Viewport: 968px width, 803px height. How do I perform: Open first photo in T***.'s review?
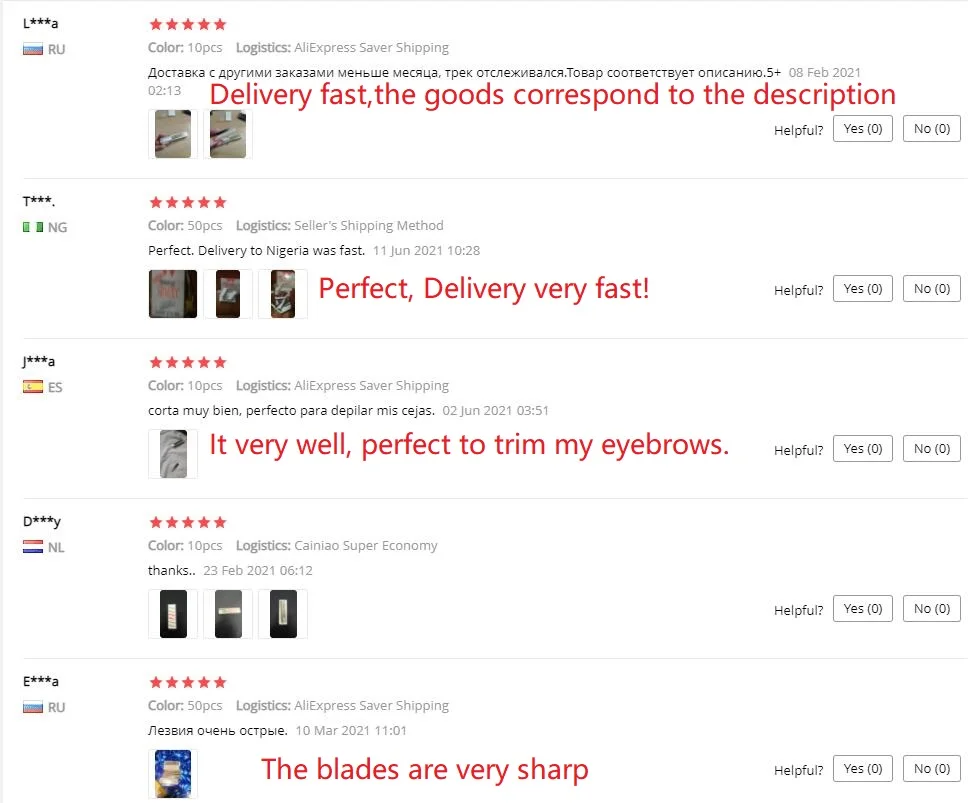(173, 294)
